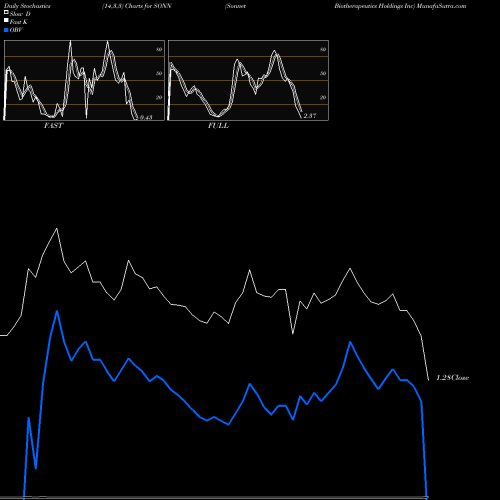Click the FULL chart label
The height and width of the screenshot is (500, 500).
218,126
